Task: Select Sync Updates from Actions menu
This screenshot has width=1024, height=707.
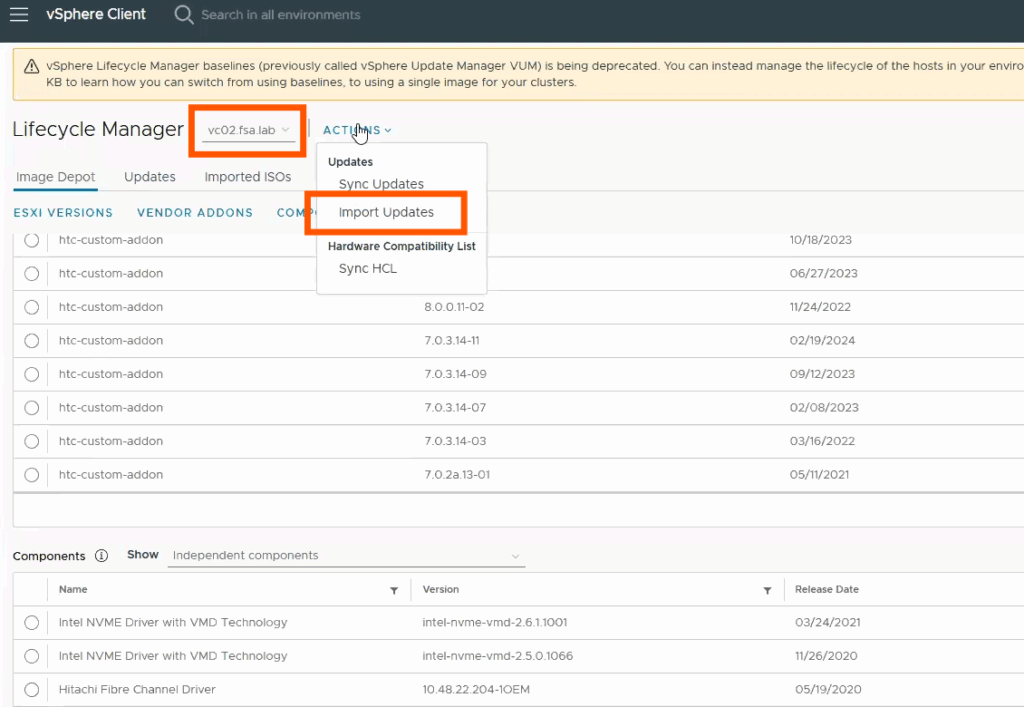Action: [381, 184]
